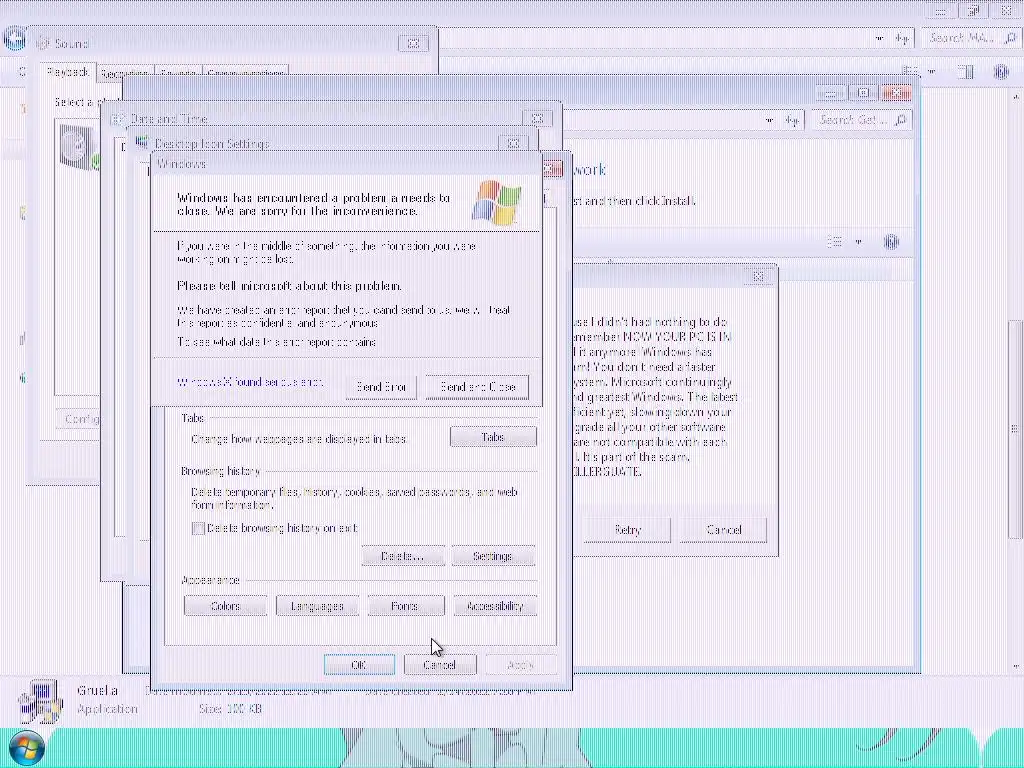Change view icon in rear Explorer toolbar
Viewport: 1024px width, 768px height.
point(910,71)
